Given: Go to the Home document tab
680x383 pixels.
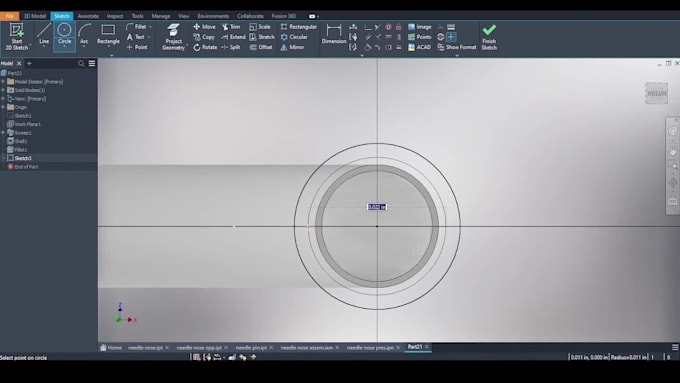Looking at the screenshot, I should [x=111, y=347].
